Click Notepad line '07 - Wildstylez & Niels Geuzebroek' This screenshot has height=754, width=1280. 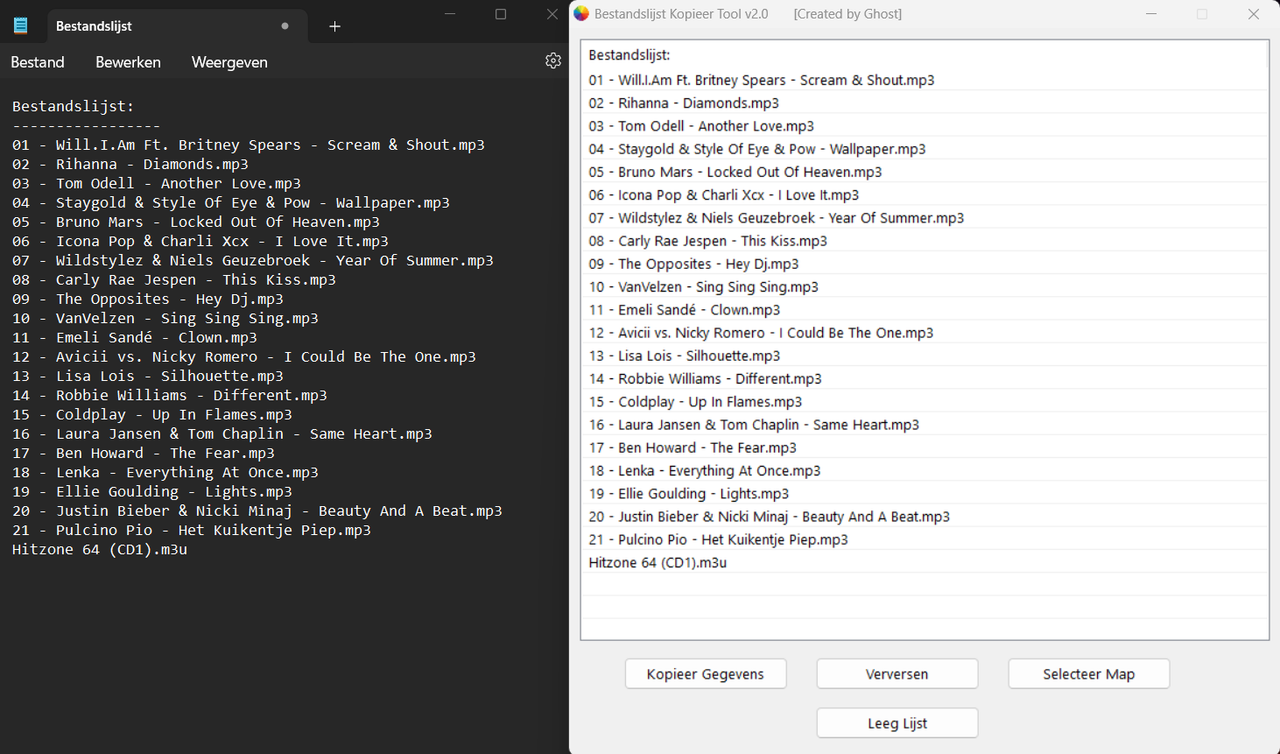click(x=253, y=261)
